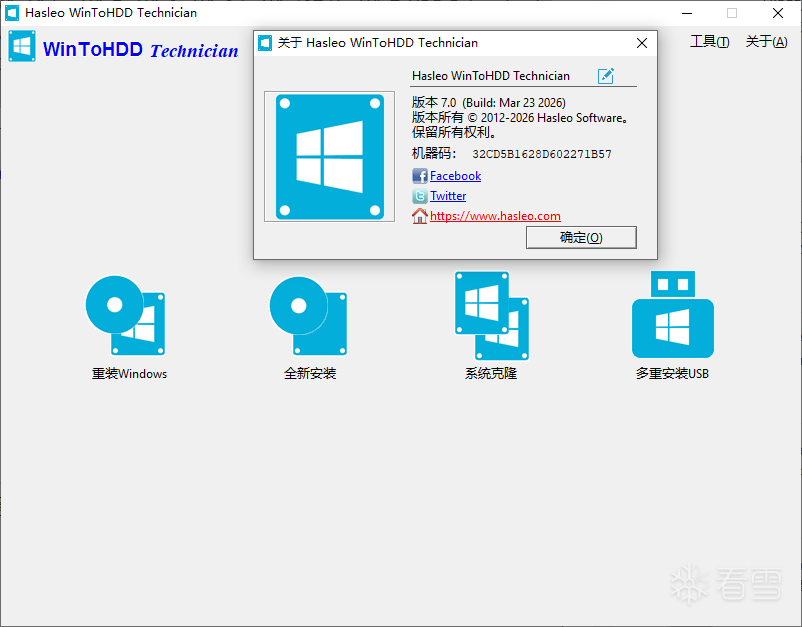This screenshot has height=627, width=802.
Task: Click the About dialog title bar icon
Action: pos(266,43)
